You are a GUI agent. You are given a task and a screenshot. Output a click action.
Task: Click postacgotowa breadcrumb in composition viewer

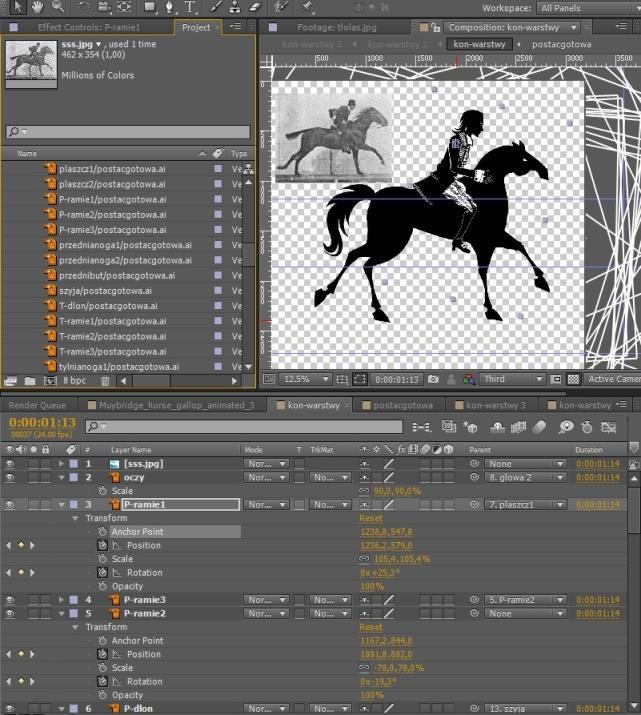click(561, 44)
